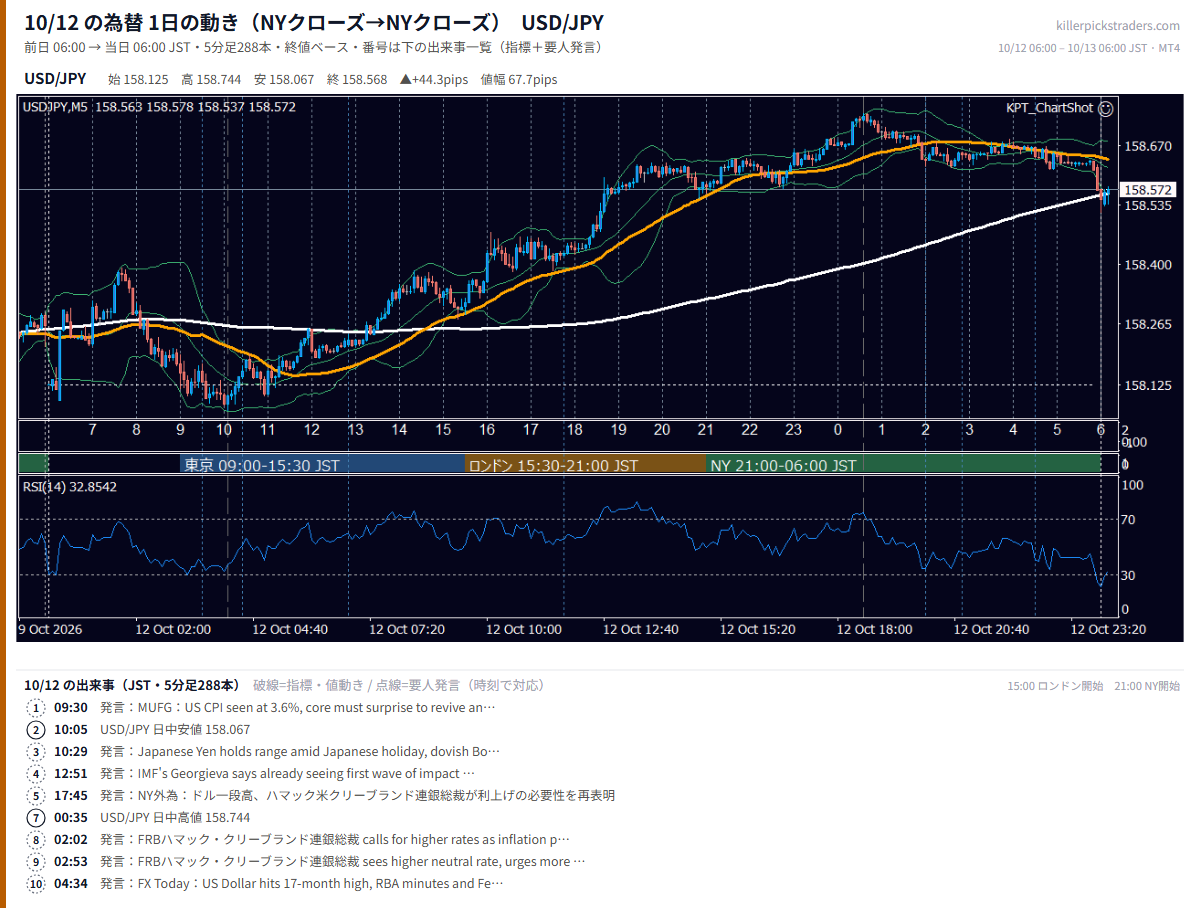The height and width of the screenshot is (908, 1200).
Task: Click the ▲+44.3pips change value
Action: tap(435, 79)
